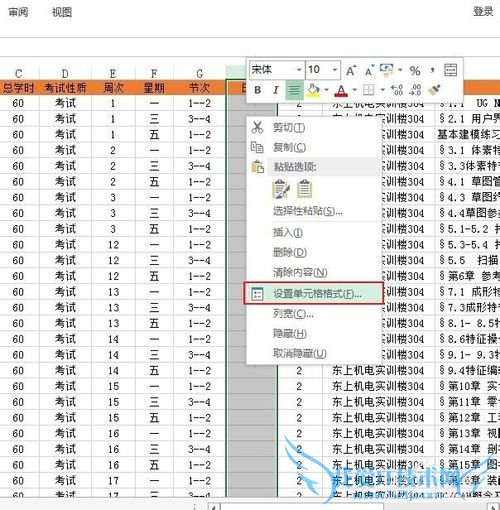The height and width of the screenshot is (510, 500).
Task: Switch to 视图 ribbon tab
Action: [x=62, y=12]
